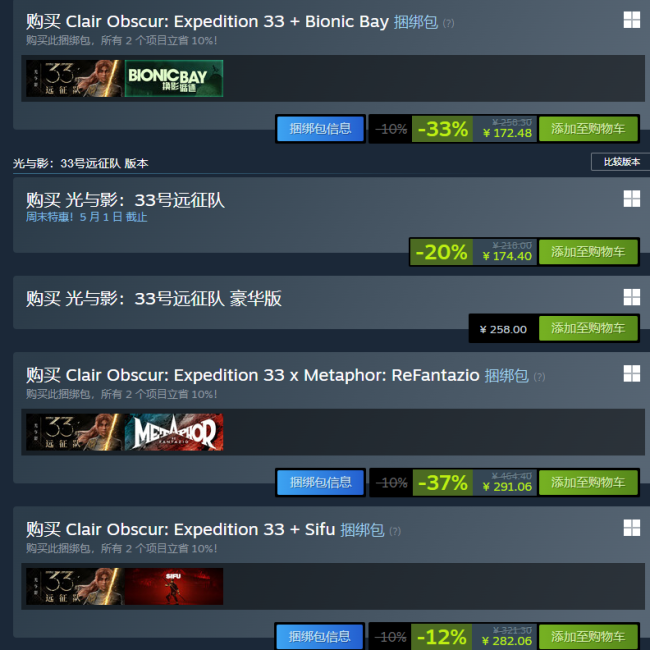This screenshot has height=650, width=650.
Task: Open the Sifu game thumbnail
Action: pos(174,586)
